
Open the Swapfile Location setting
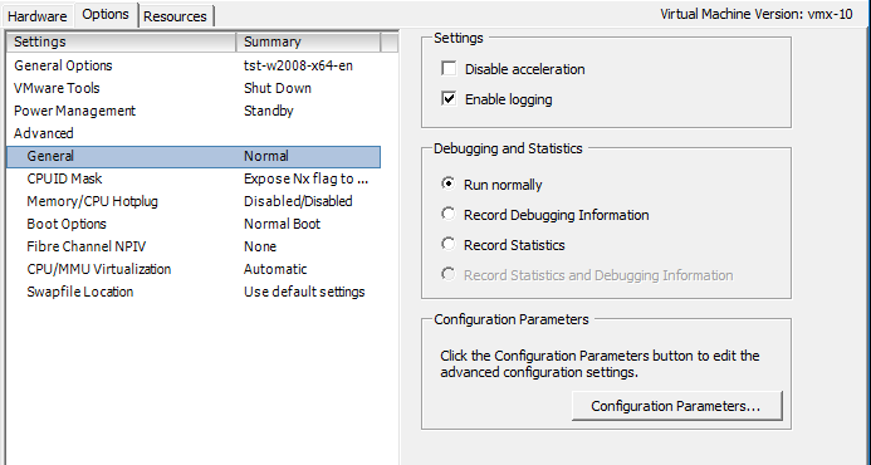pos(80,292)
